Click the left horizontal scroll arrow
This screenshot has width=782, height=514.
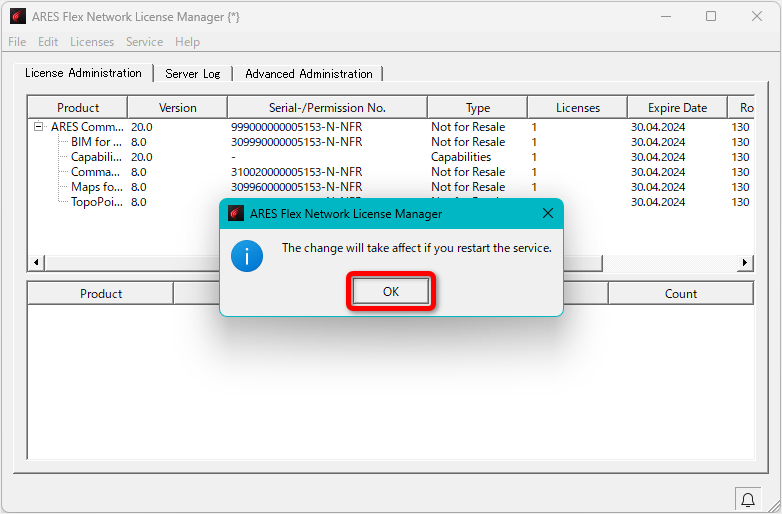coord(36,262)
